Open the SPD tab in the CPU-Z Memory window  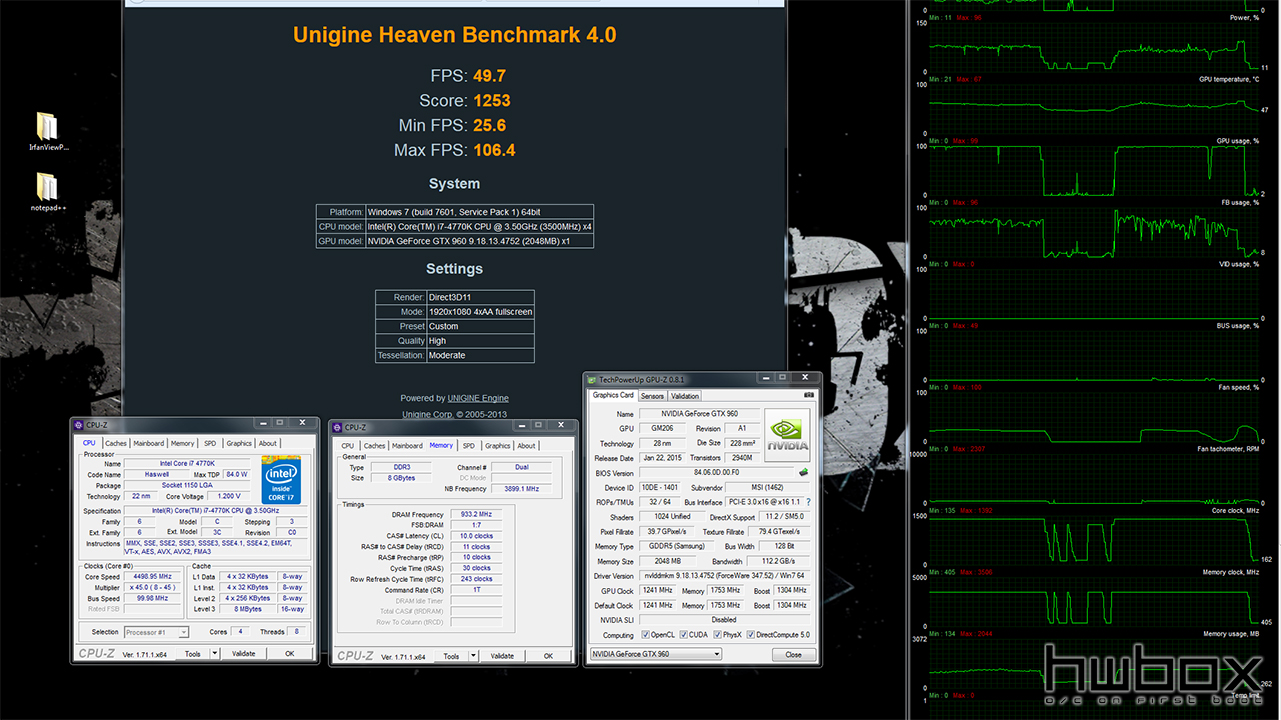(x=469, y=446)
